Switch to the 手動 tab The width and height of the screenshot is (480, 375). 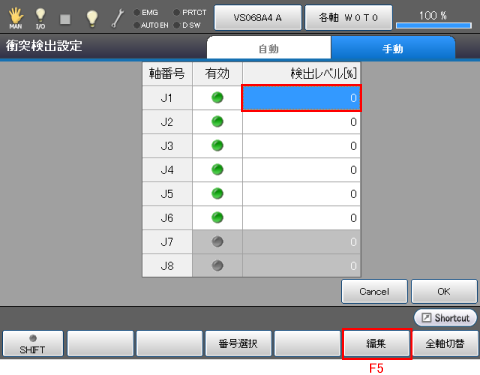click(393, 48)
